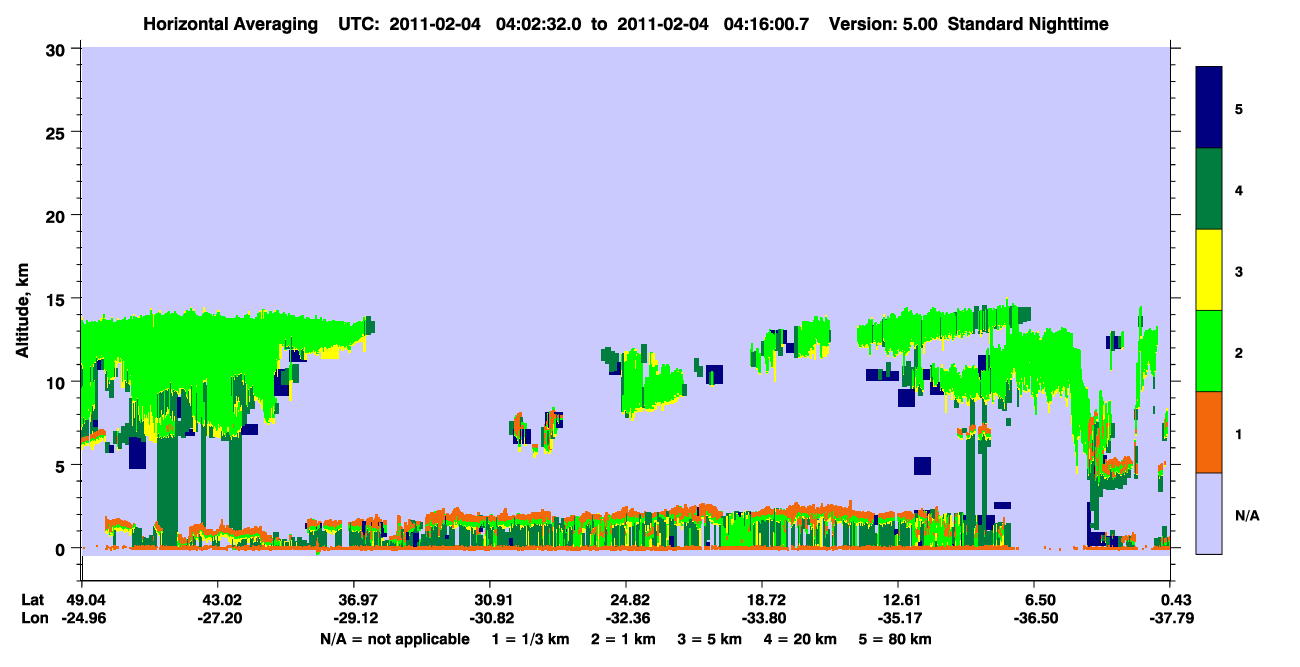Click legend entry '5 = 80 km'
1300x667 pixels.
pyautogui.click(x=895, y=639)
